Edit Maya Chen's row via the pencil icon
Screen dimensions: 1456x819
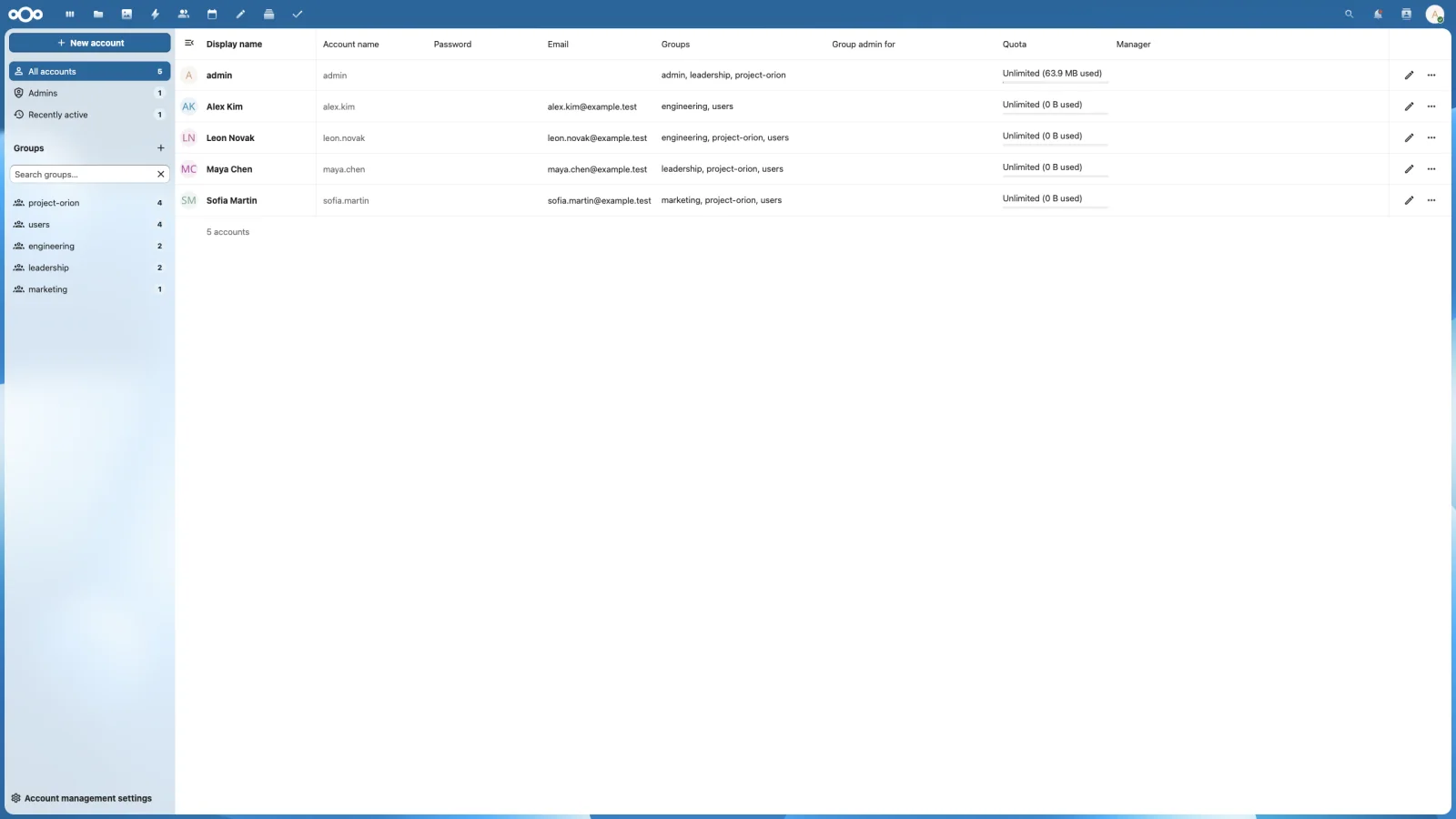1409,169
